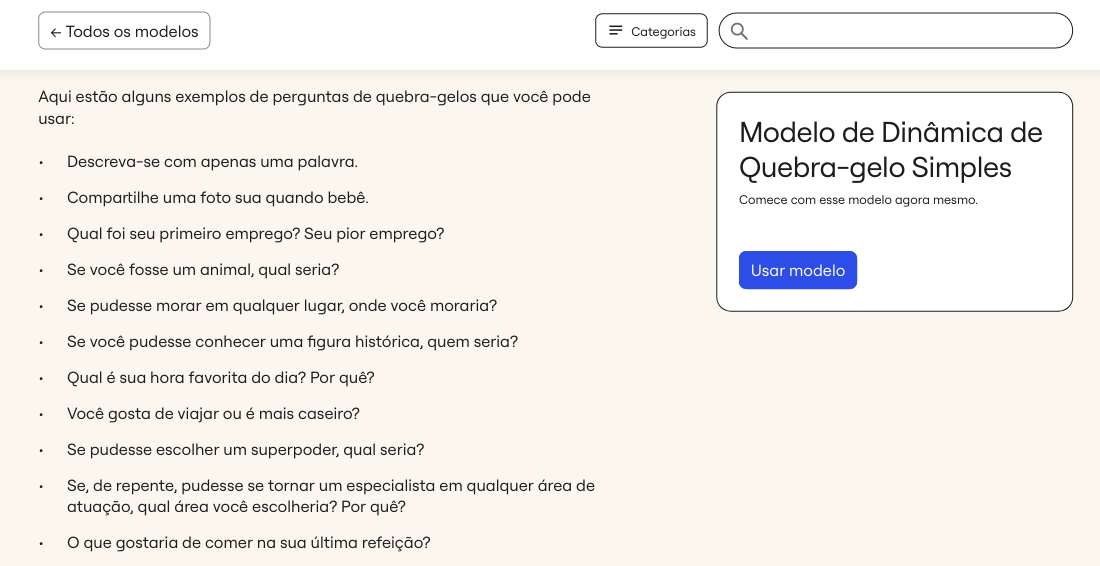
Task: Click the text Comece com esse modelo agora mesmo
Action: 858,200
